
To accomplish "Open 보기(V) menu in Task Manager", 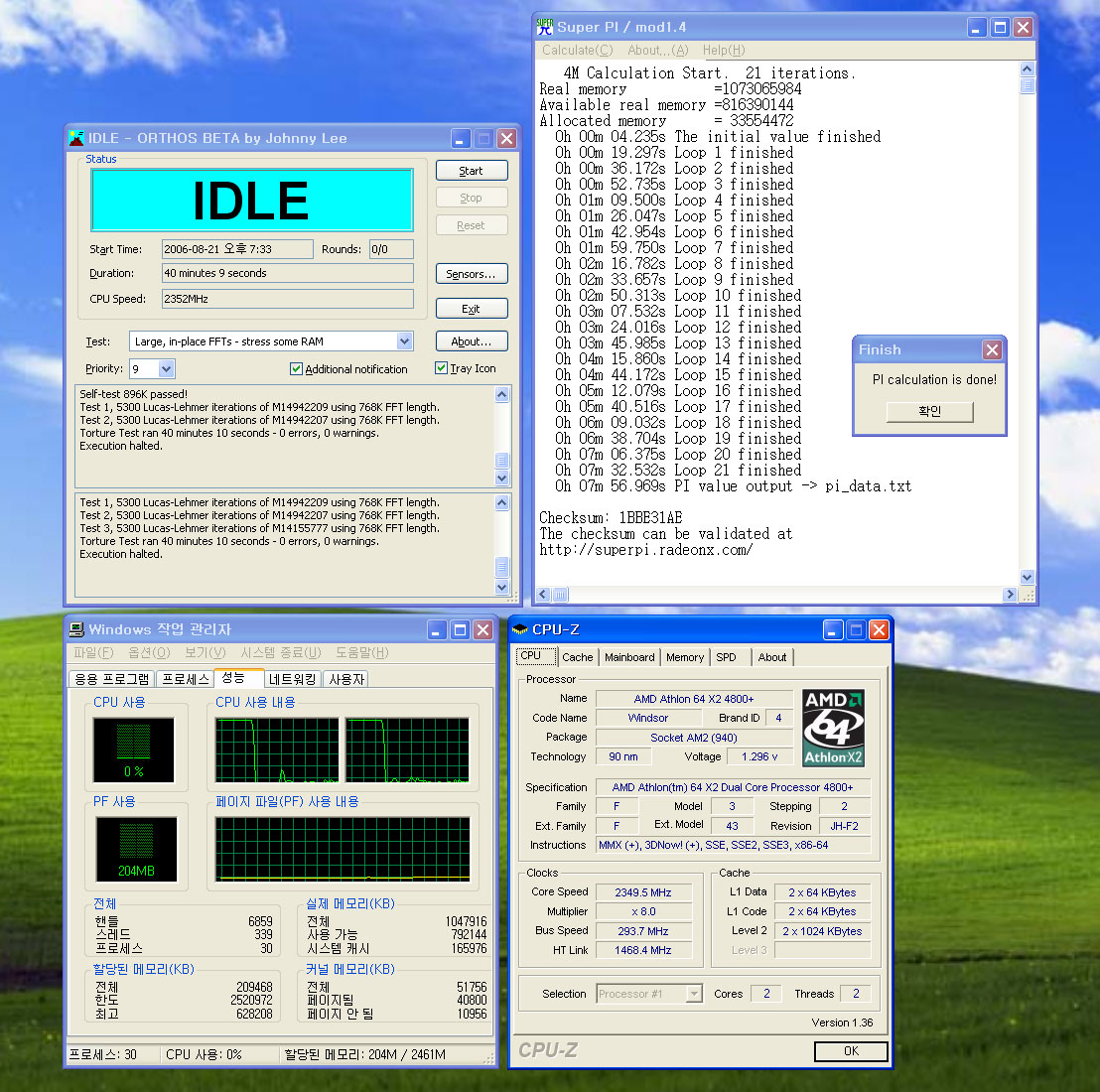I will [x=205, y=652].
